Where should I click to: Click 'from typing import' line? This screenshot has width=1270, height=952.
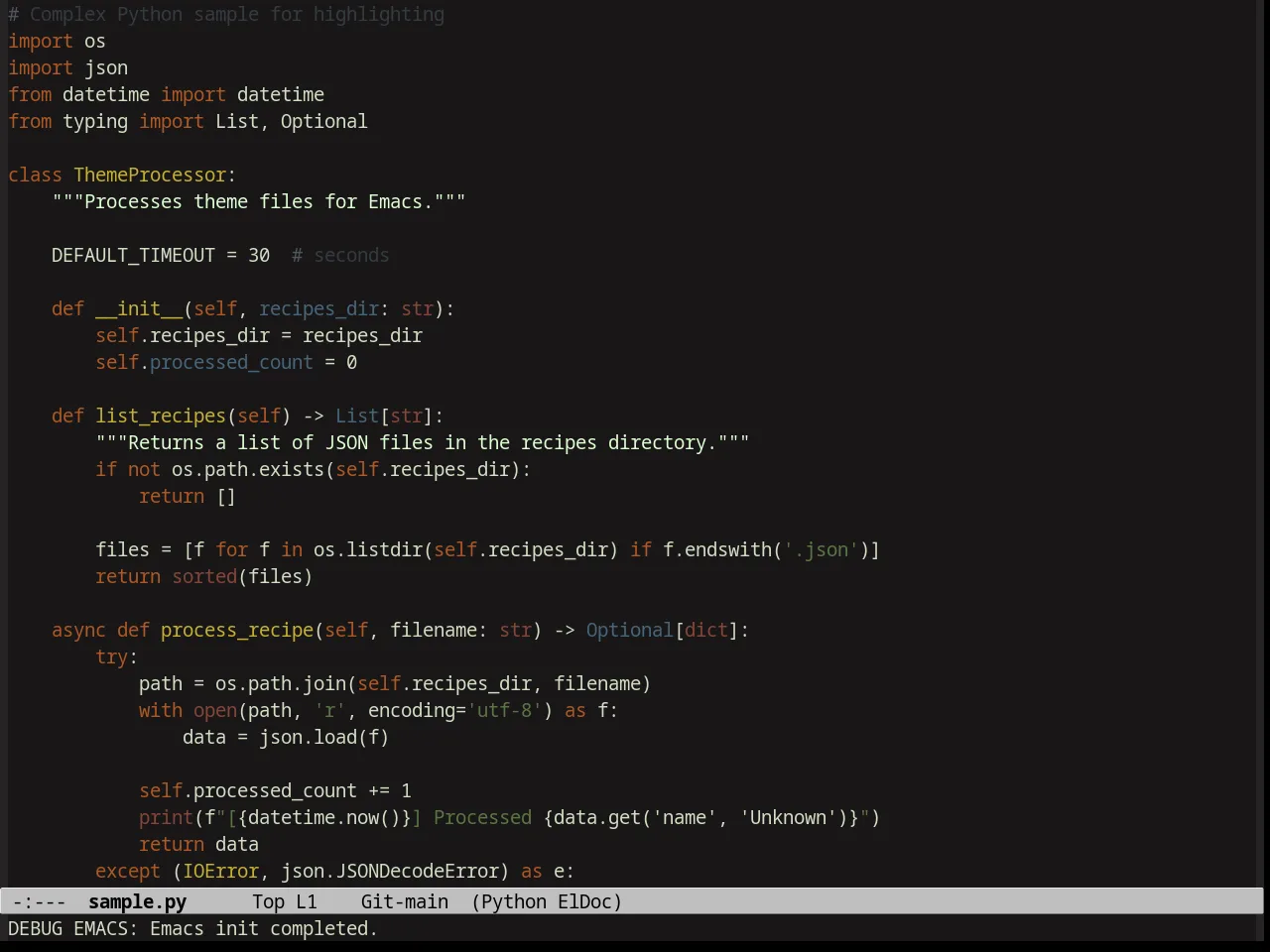[x=188, y=121]
